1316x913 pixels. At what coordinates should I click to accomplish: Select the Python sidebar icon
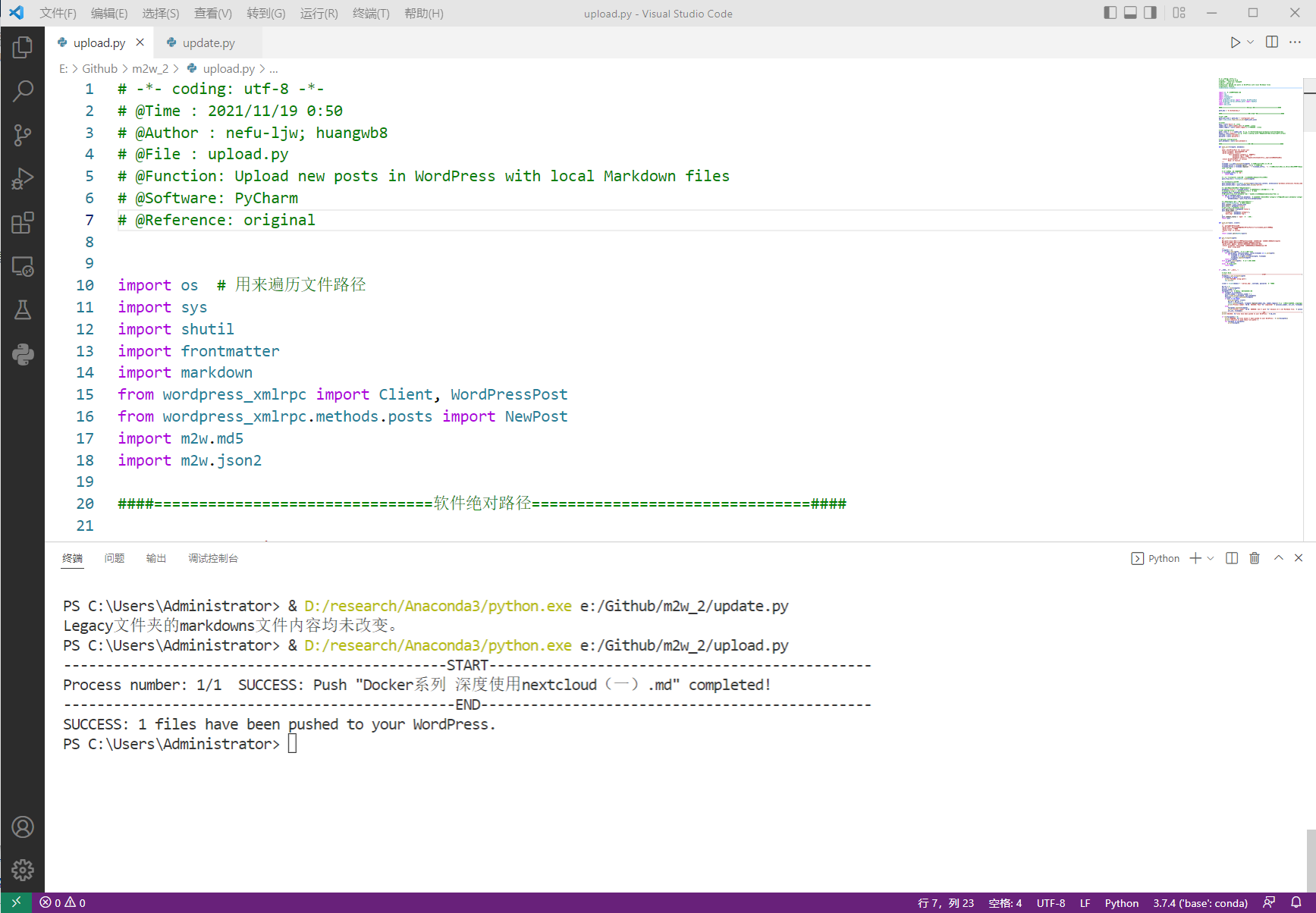tap(22, 354)
